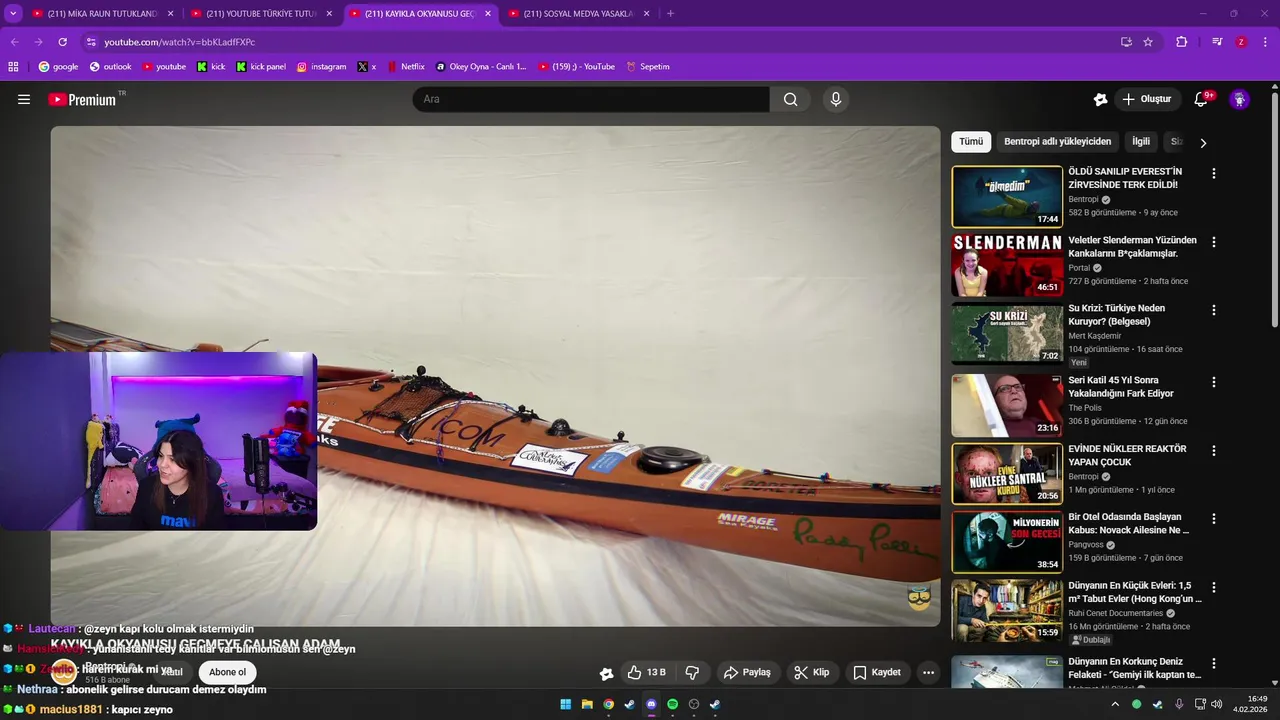Switch to YOUTUBE TÜRKİYE TUTU tab

point(262,14)
